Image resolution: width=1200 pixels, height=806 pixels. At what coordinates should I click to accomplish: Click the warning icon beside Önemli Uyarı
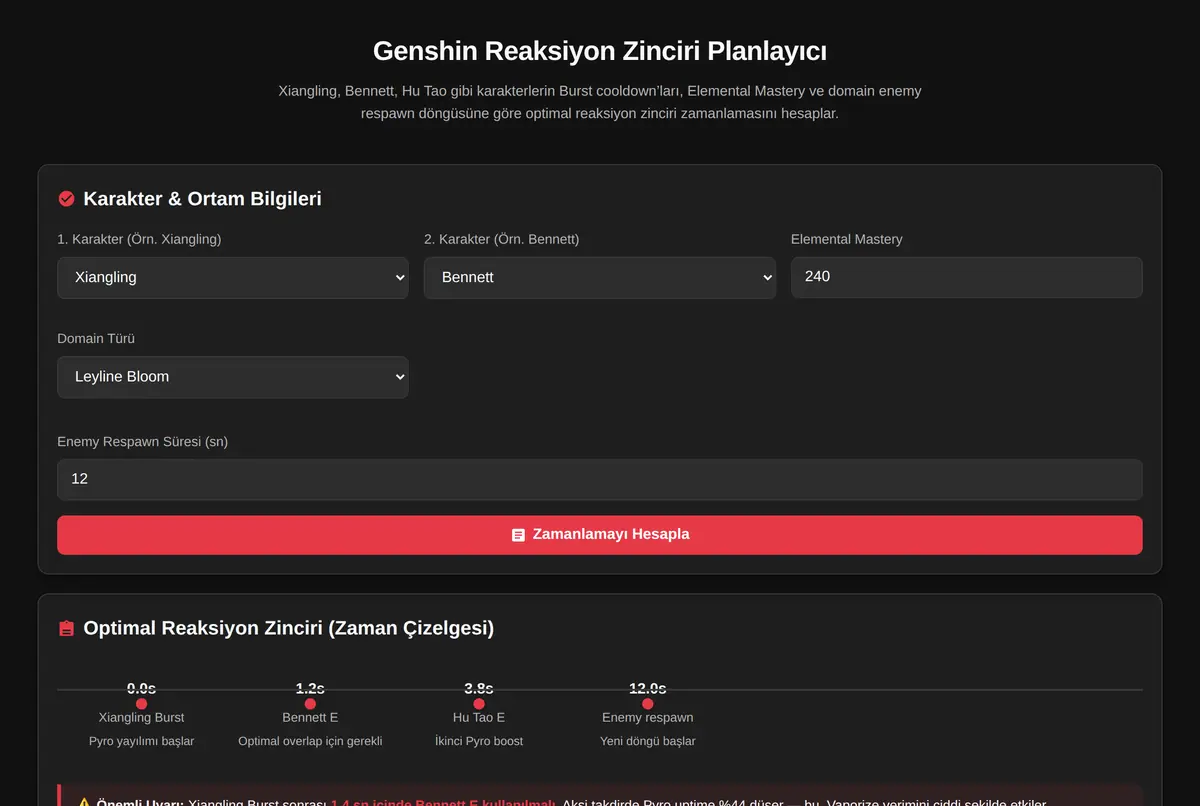click(84, 804)
